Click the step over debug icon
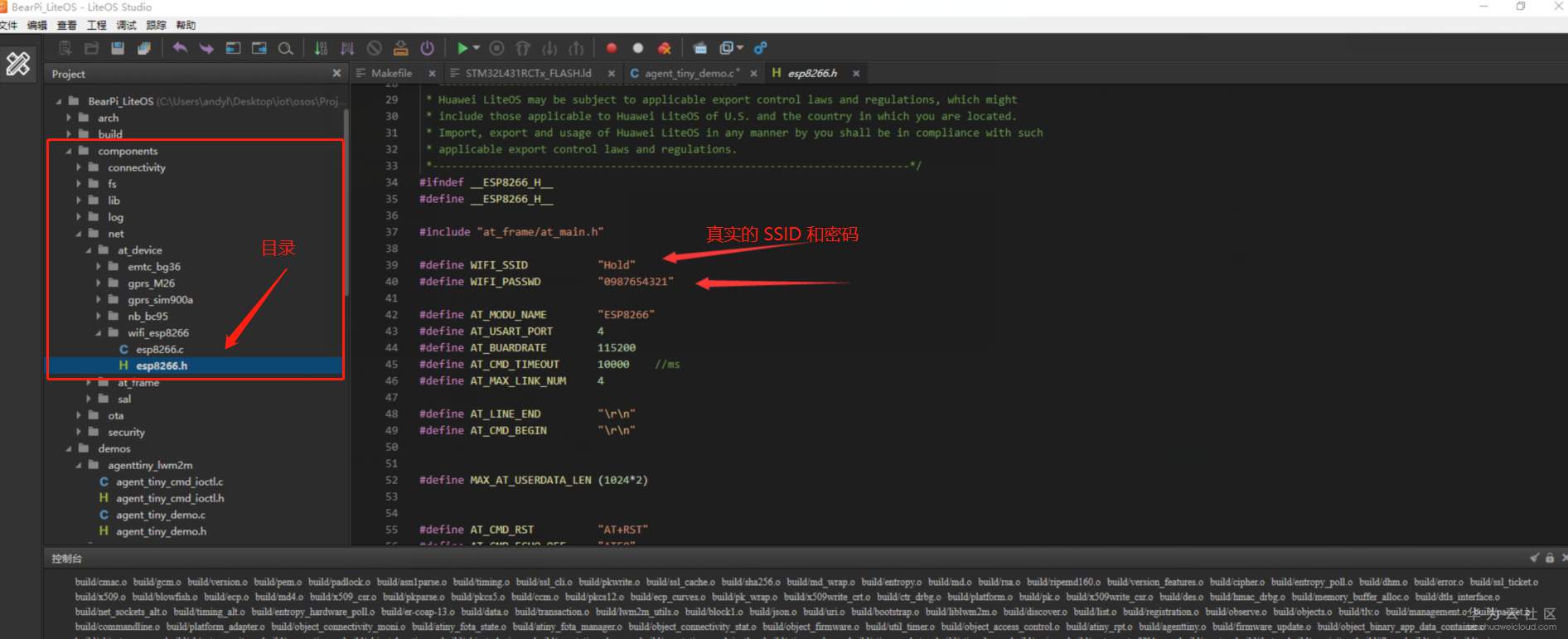The height and width of the screenshot is (639, 1568). click(523, 48)
